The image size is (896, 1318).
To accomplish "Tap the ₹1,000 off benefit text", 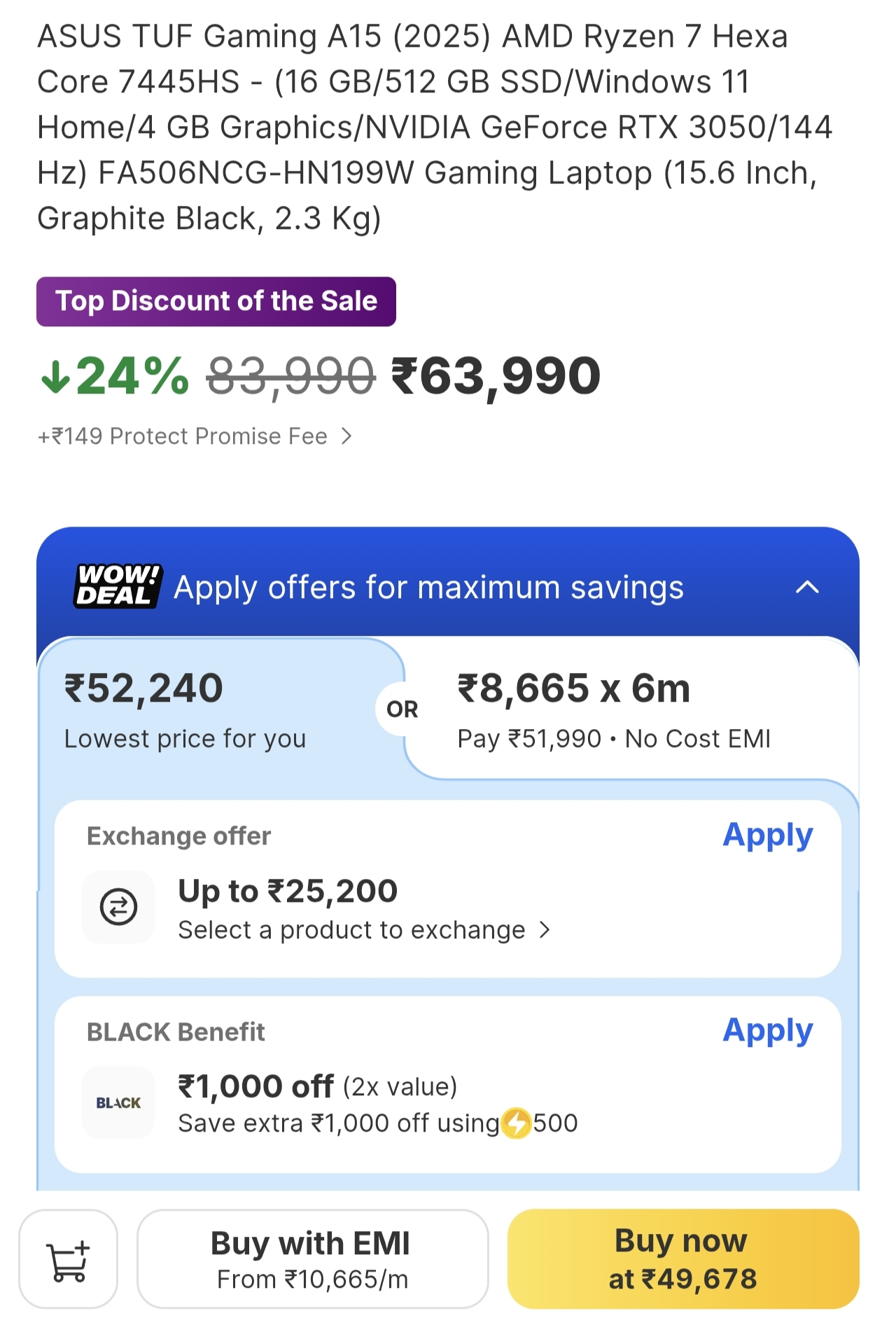I will point(256,1087).
